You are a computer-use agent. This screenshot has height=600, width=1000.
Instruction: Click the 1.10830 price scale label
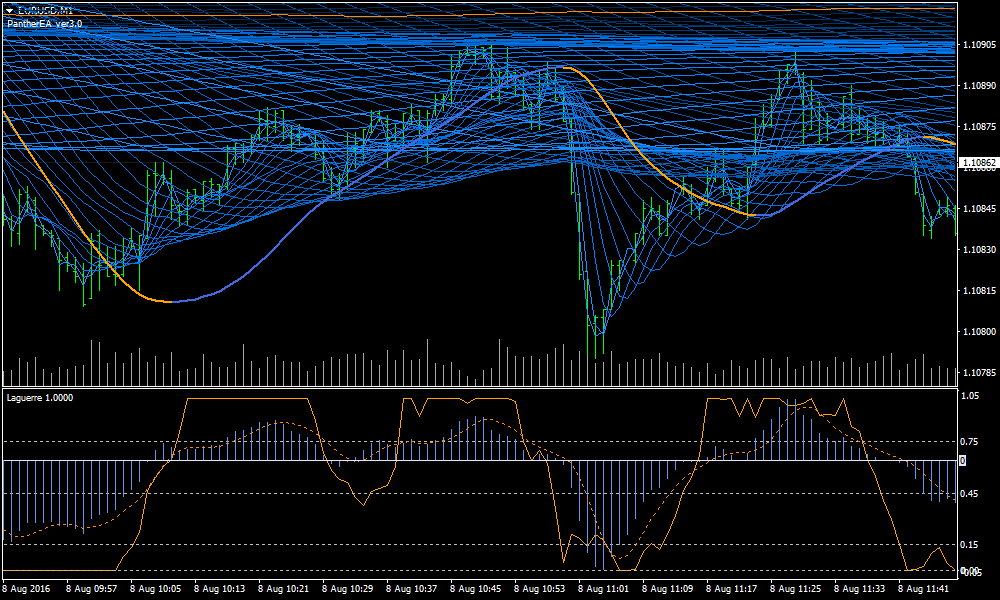coord(977,249)
